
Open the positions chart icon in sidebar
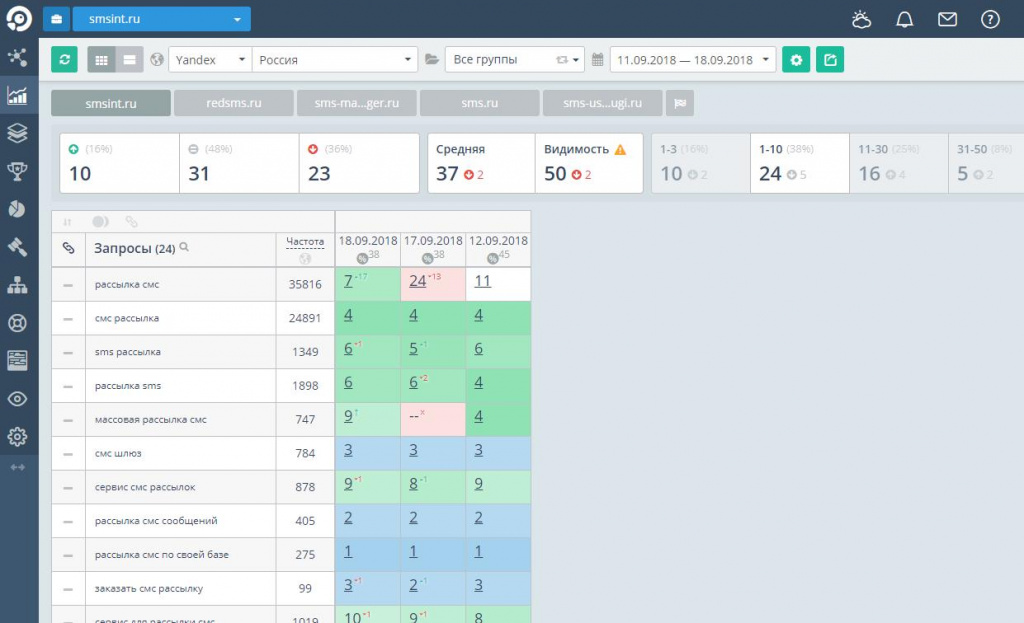tap(19, 96)
